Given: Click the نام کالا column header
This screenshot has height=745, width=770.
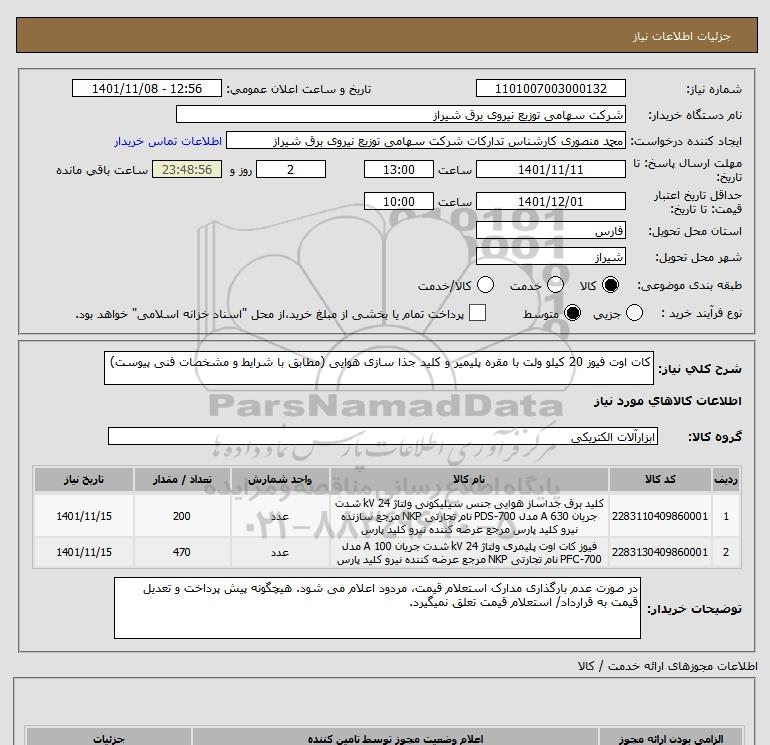Looking at the screenshot, I should click(x=469, y=479).
